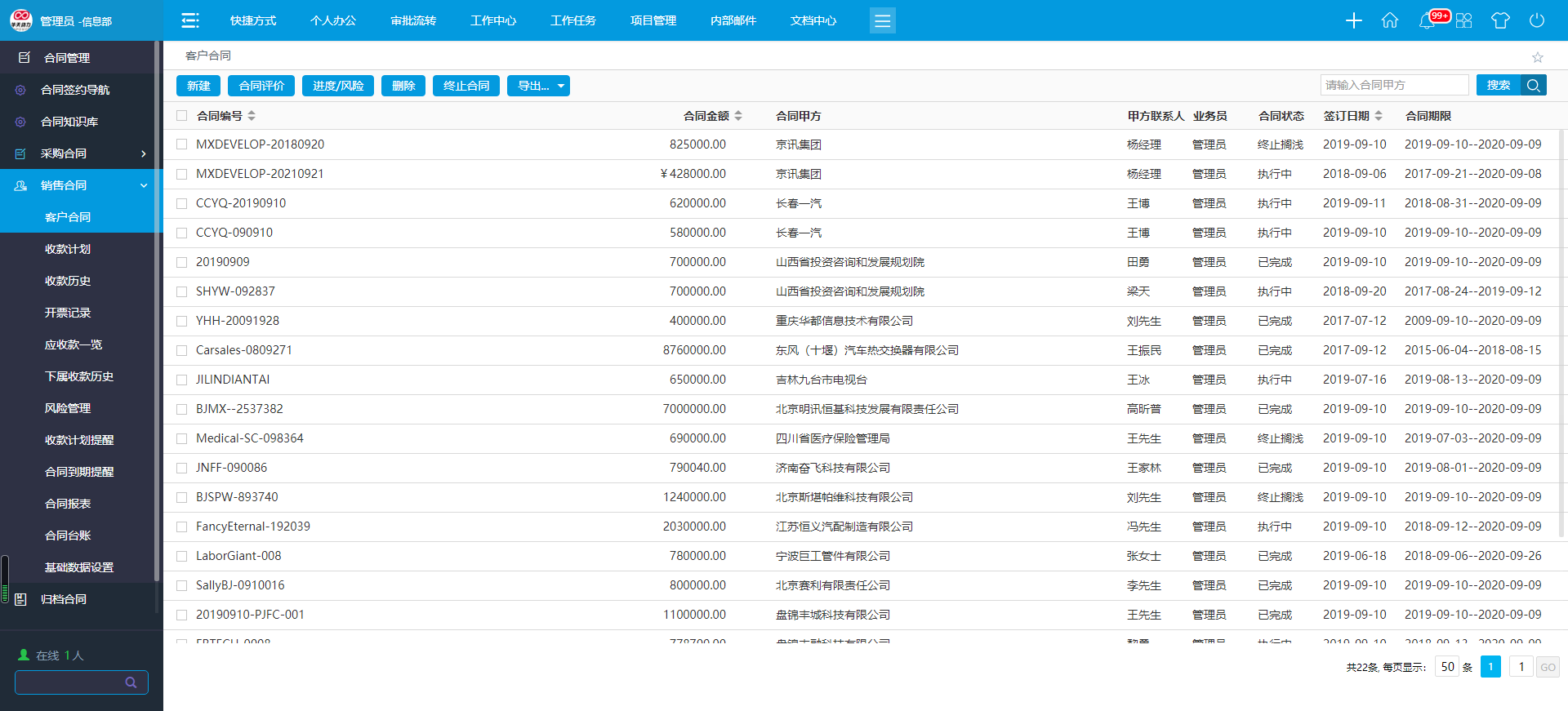Open the 导出 export dropdown

click(538, 86)
